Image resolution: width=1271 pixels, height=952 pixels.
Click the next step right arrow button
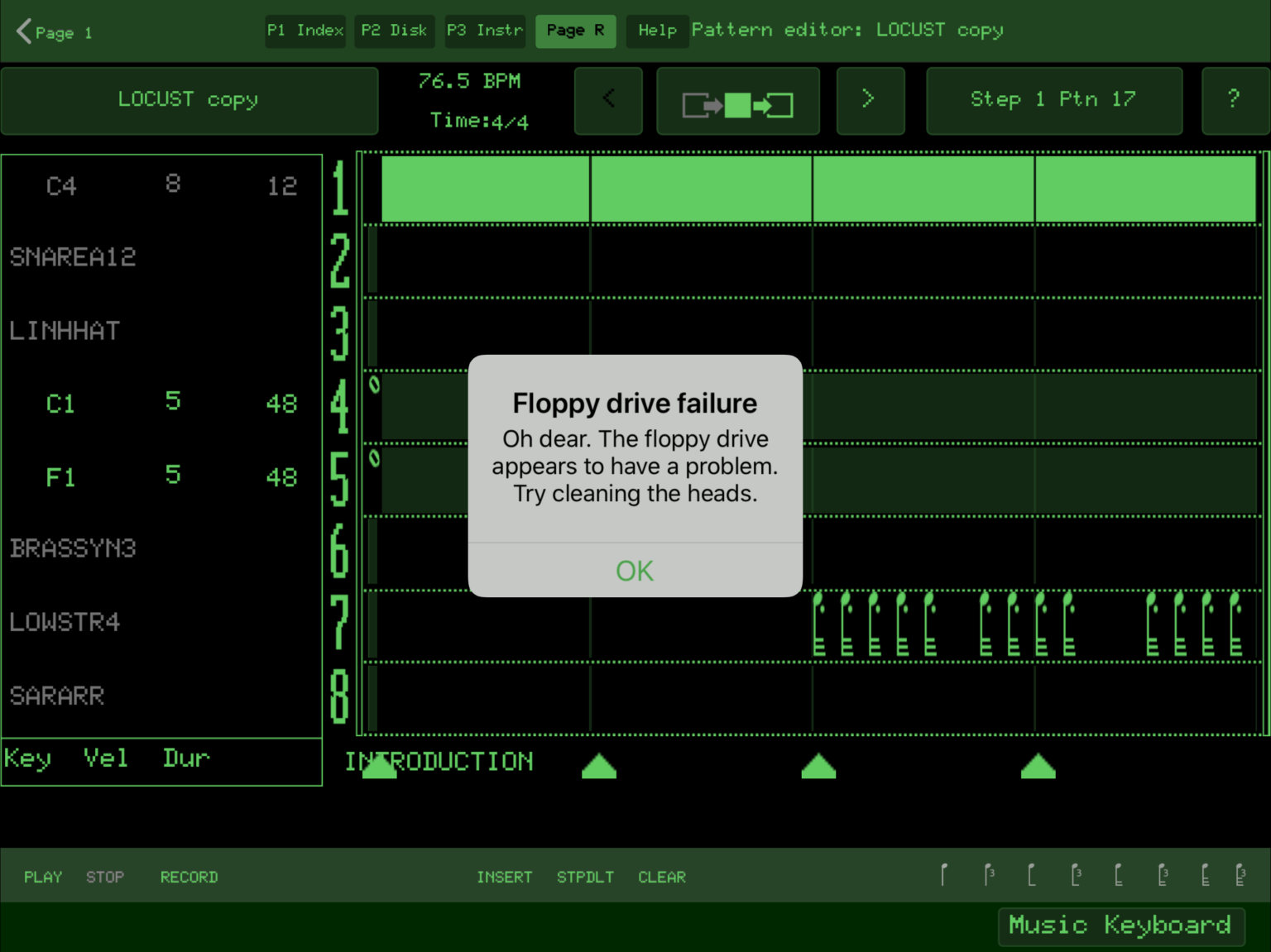pos(870,100)
